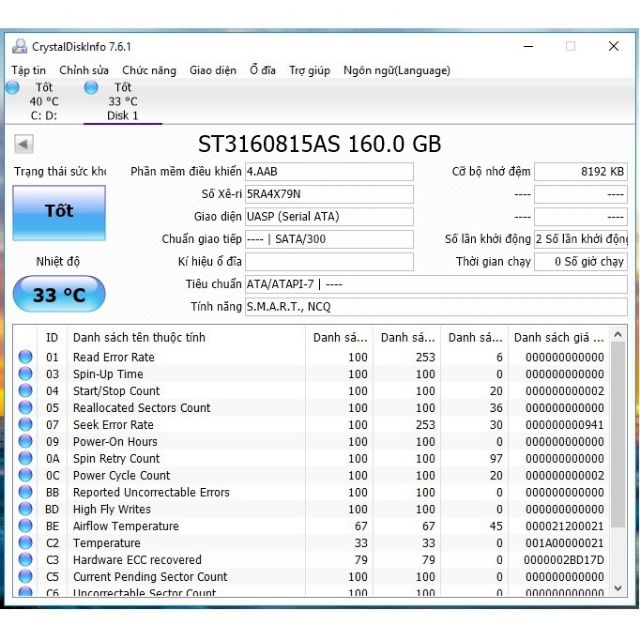
Task: Open the Ngôn ngữ(Language) menu
Action: click(397, 71)
